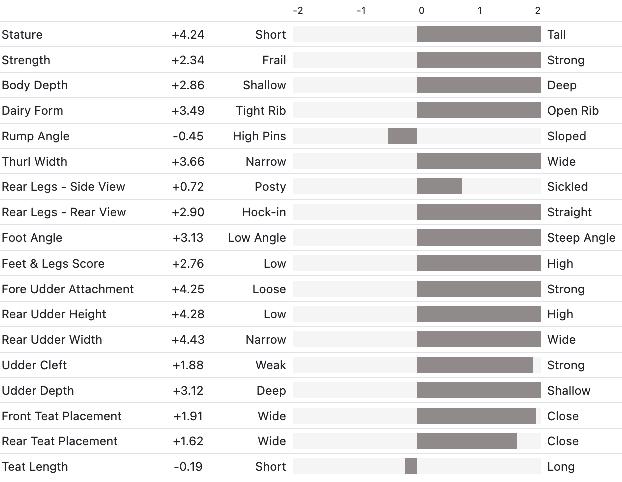622x482 pixels.
Task: Select the Udder Depth trait label
Action: click(x=38, y=391)
